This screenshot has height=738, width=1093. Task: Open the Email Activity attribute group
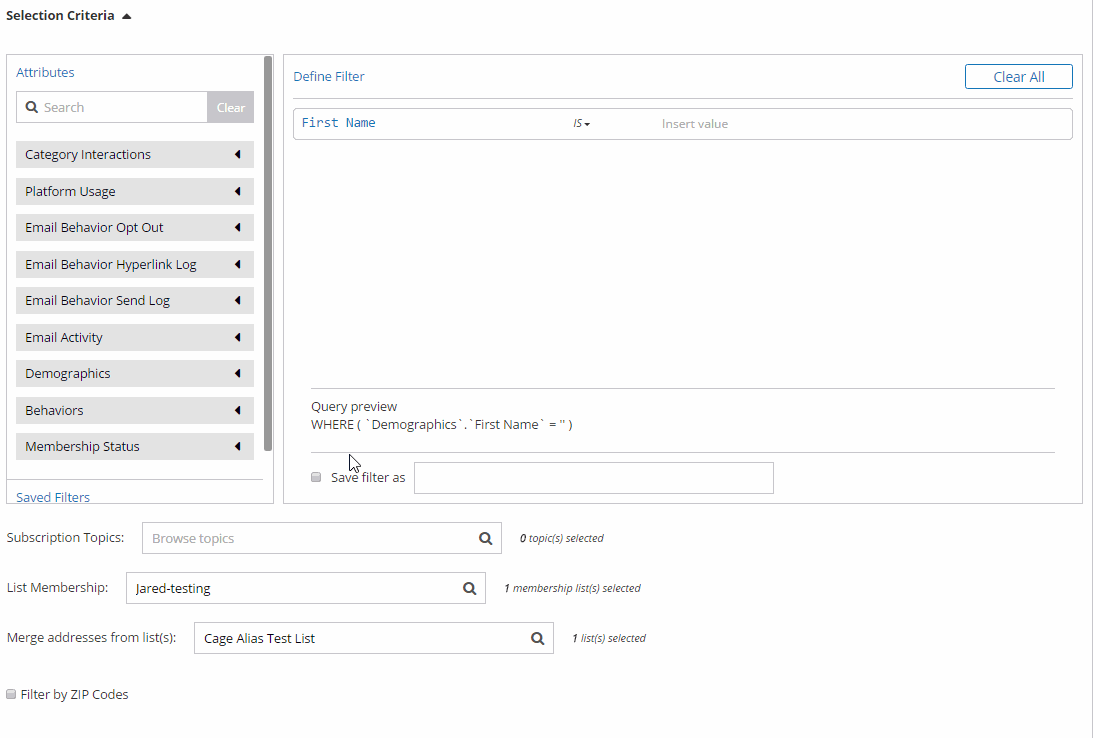pos(135,337)
